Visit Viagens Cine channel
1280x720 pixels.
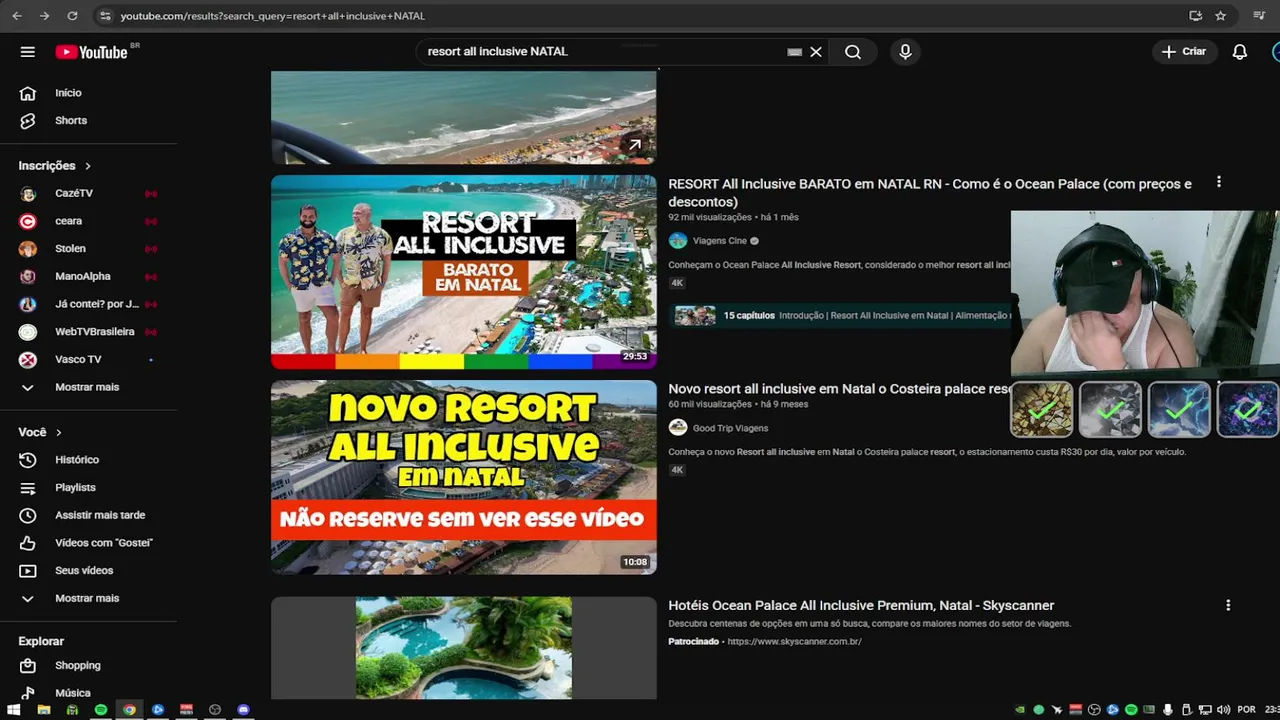719,241
